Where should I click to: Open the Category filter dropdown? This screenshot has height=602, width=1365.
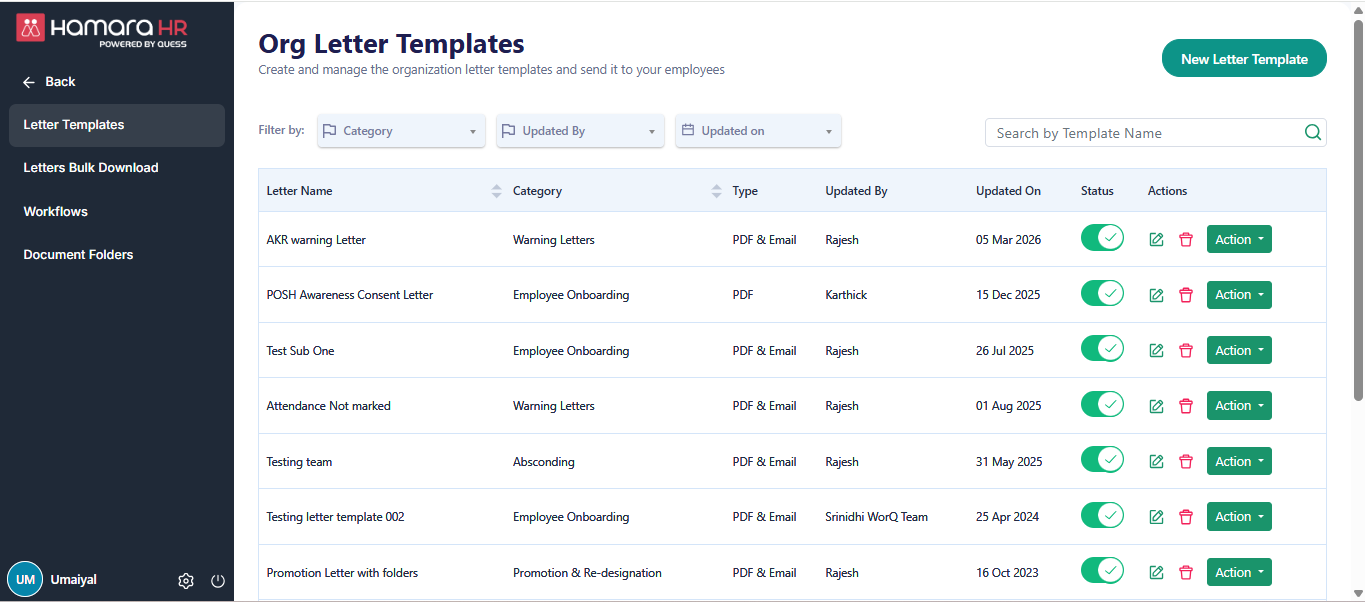401,131
